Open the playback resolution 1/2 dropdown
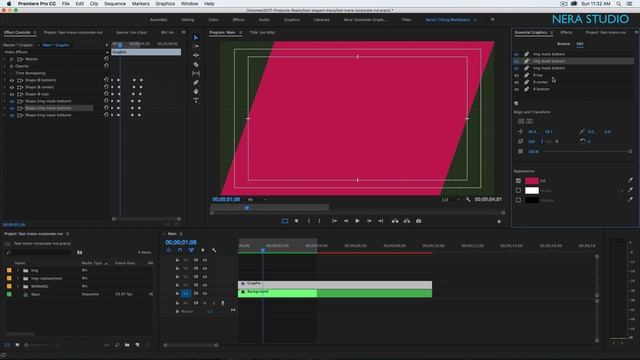This screenshot has height=360, width=640. 451,200
